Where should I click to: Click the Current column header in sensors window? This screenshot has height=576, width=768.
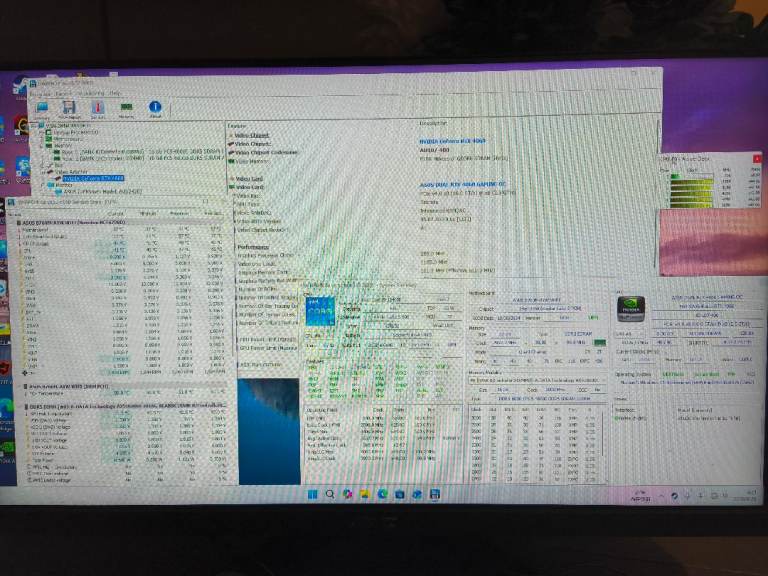click(116, 214)
